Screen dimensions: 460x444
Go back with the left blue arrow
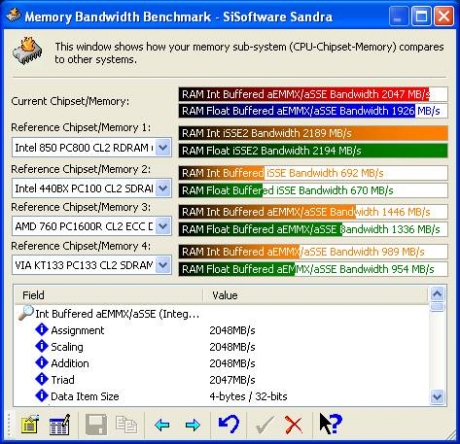[x=162, y=425]
